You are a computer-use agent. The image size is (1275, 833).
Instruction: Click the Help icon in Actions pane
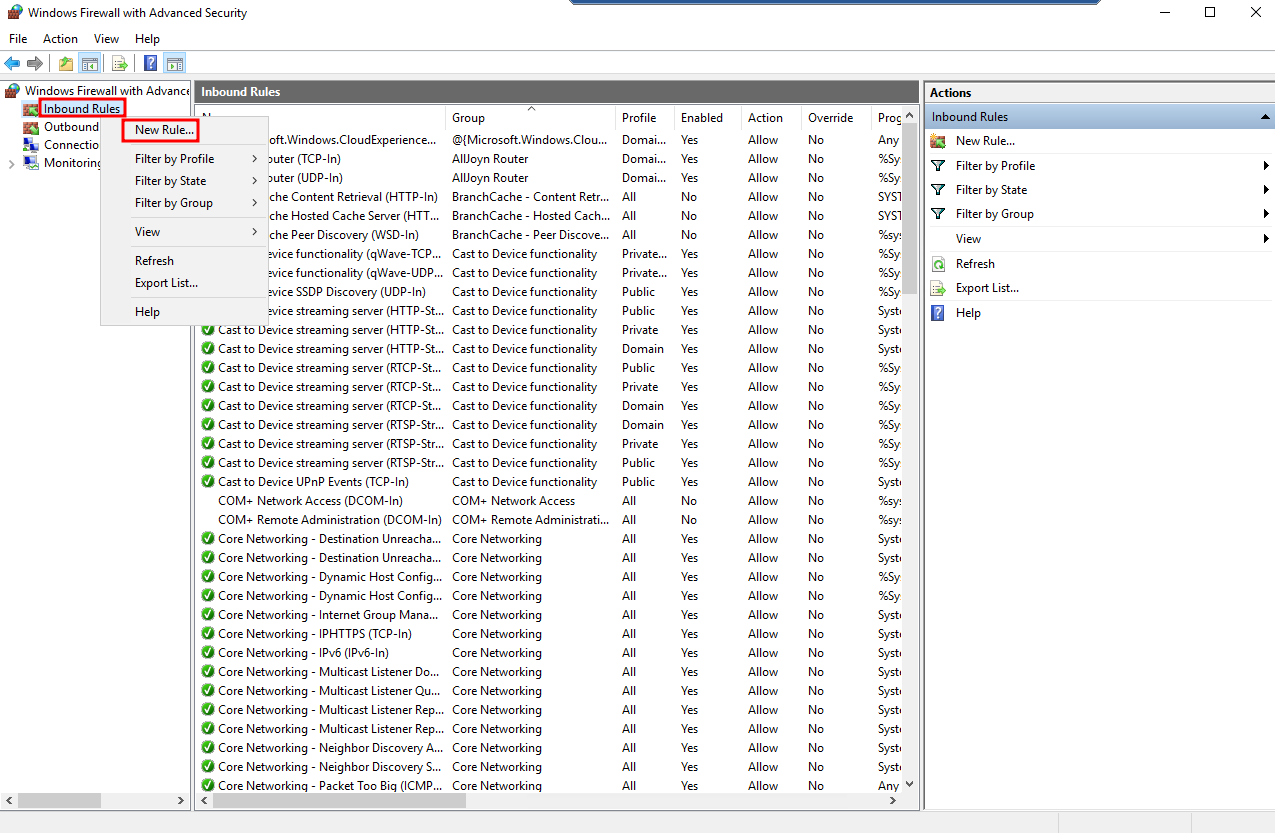point(938,313)
